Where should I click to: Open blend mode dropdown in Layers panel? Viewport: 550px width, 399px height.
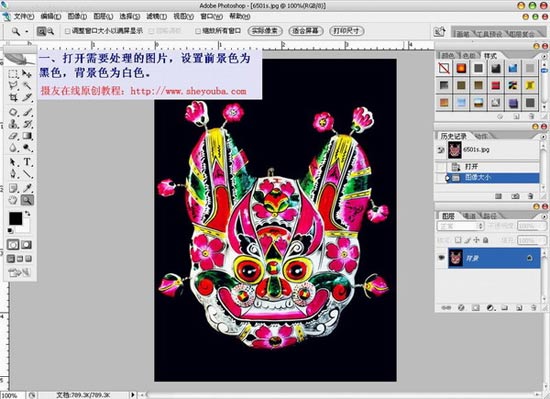tap(461, 226)
